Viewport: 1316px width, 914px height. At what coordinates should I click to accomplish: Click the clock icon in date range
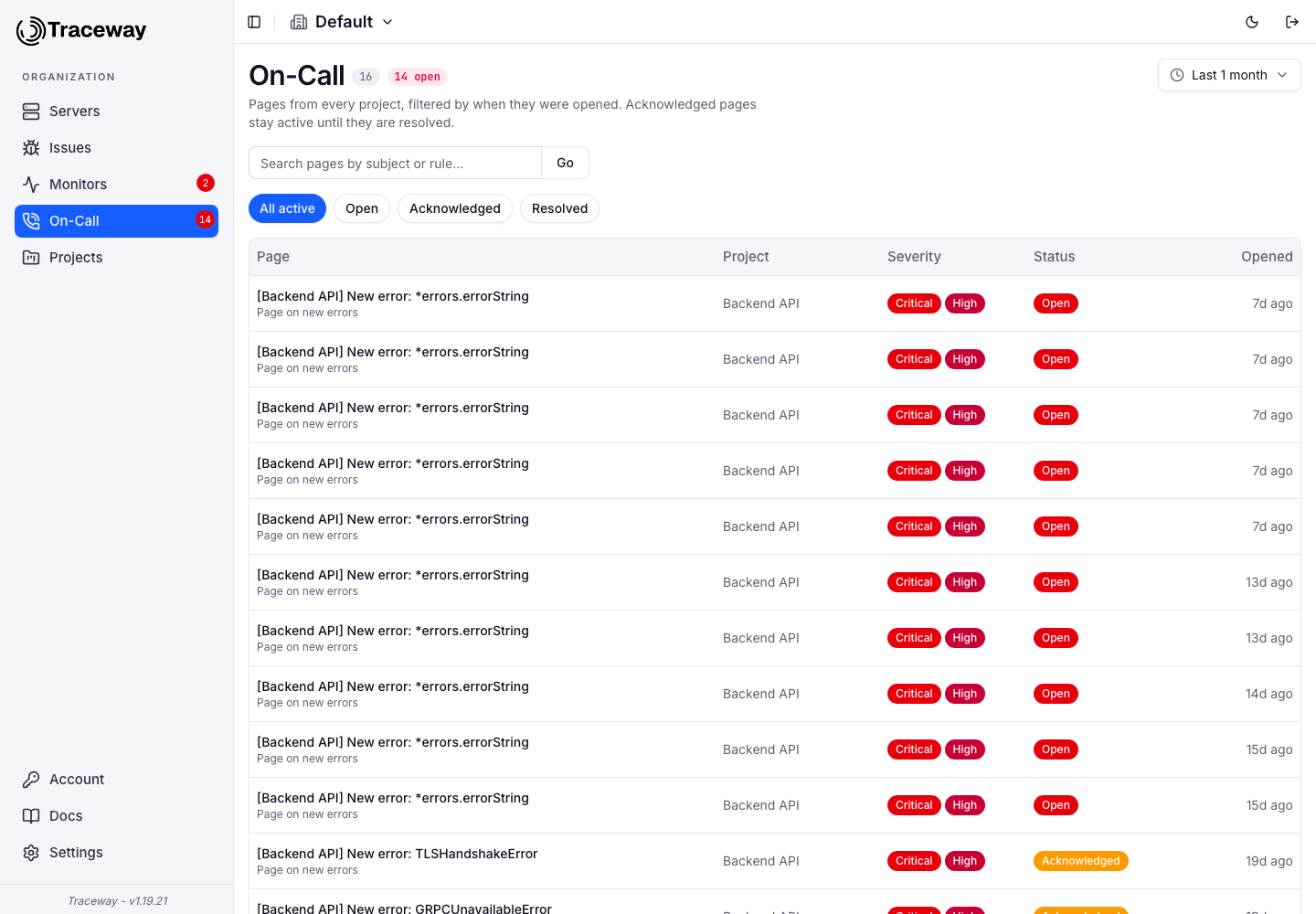coord(1177,75)
